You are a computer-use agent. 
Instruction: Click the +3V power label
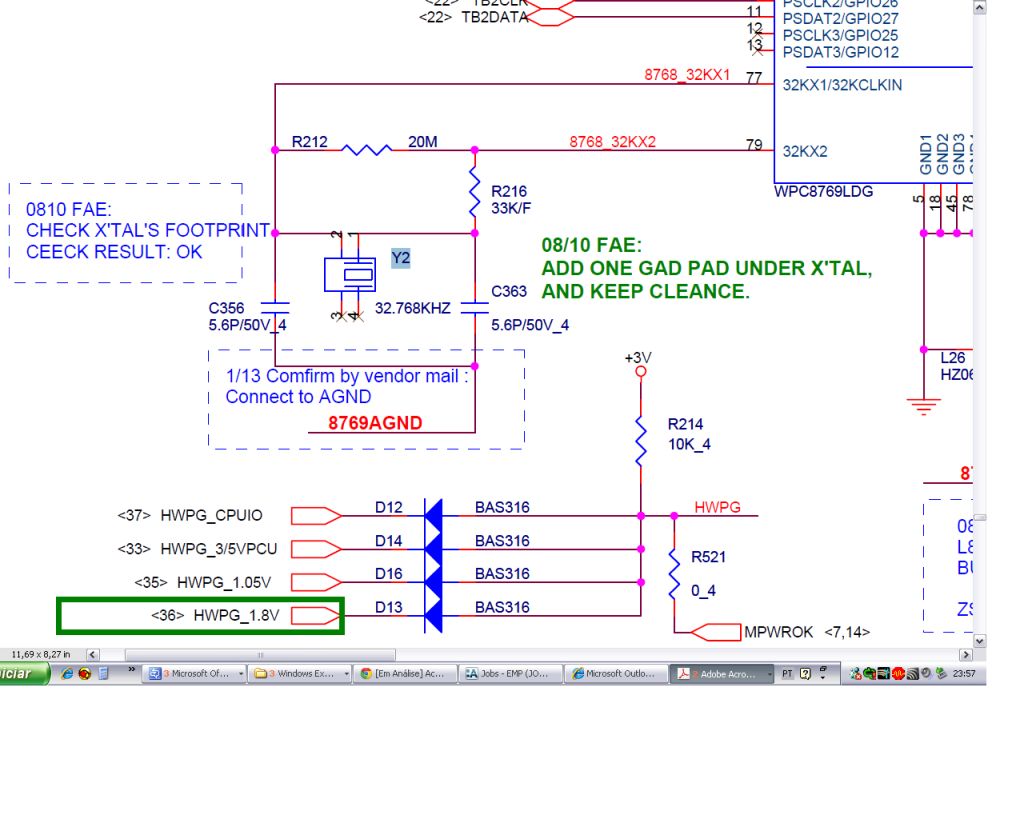click(x=638, y=358)
